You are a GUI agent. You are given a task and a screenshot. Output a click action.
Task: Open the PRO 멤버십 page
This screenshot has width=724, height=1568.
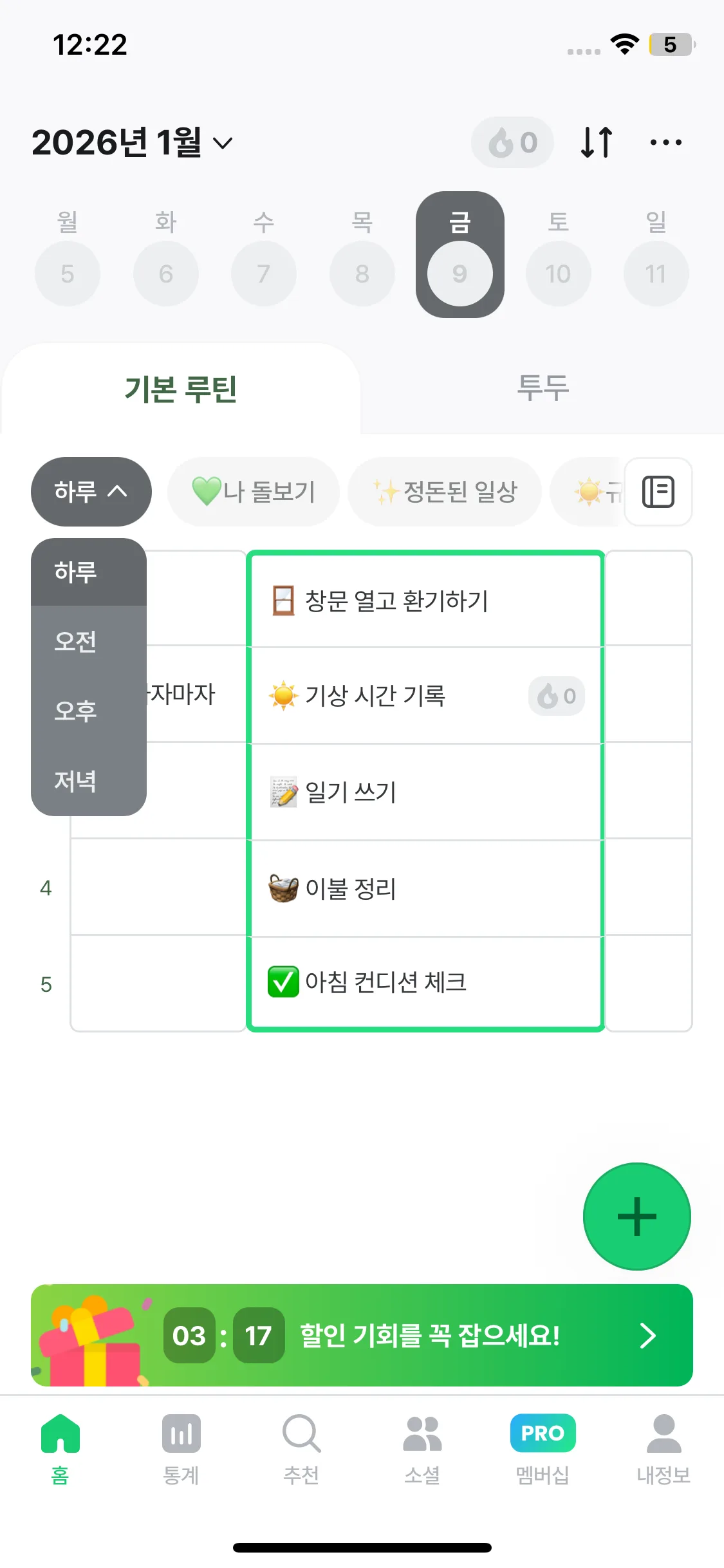(x=543, y=1448)
